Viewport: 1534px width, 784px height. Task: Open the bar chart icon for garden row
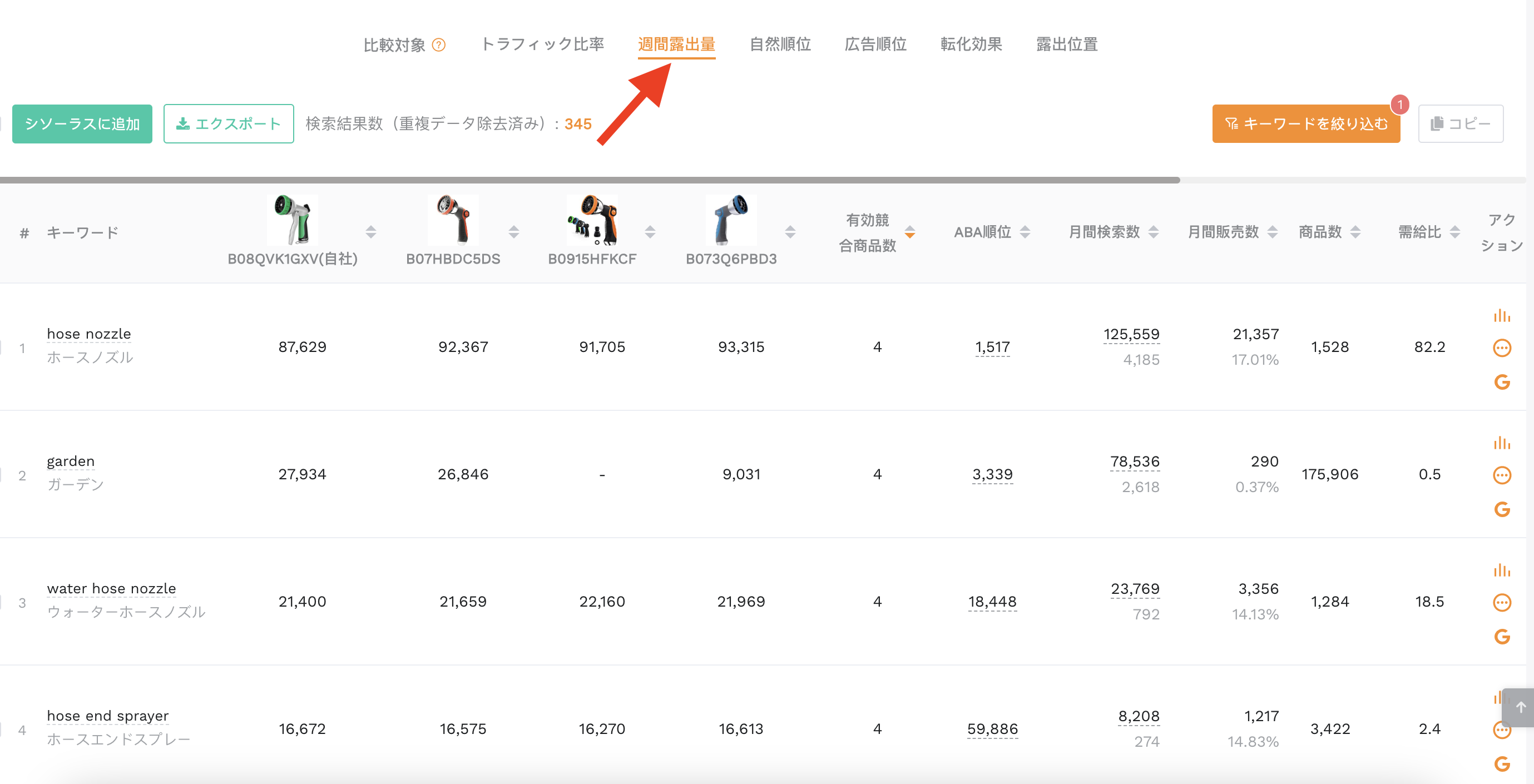1501,443
